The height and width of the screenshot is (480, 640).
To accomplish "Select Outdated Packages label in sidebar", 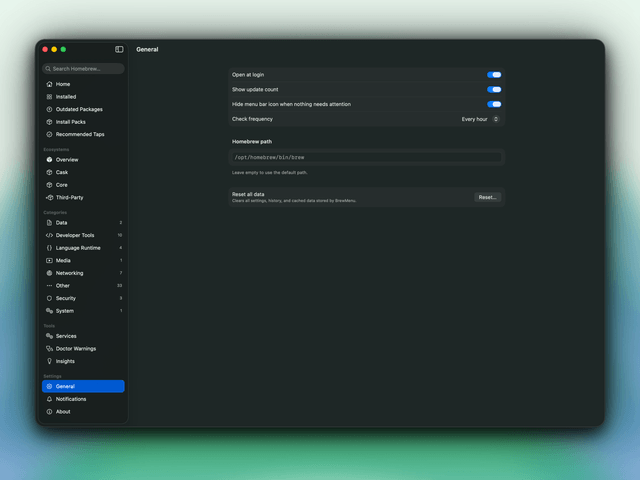I will pyautogui.click(x=79, y=109).
